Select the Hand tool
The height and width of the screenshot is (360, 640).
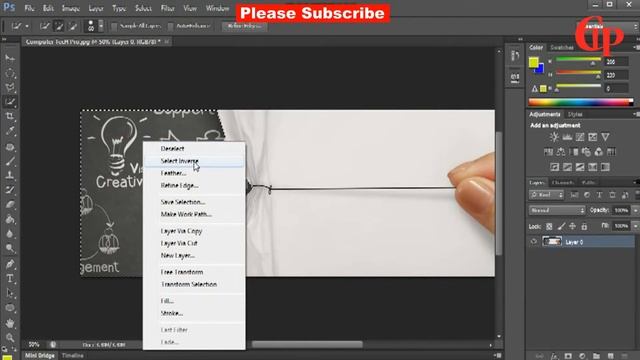(10, 323)
